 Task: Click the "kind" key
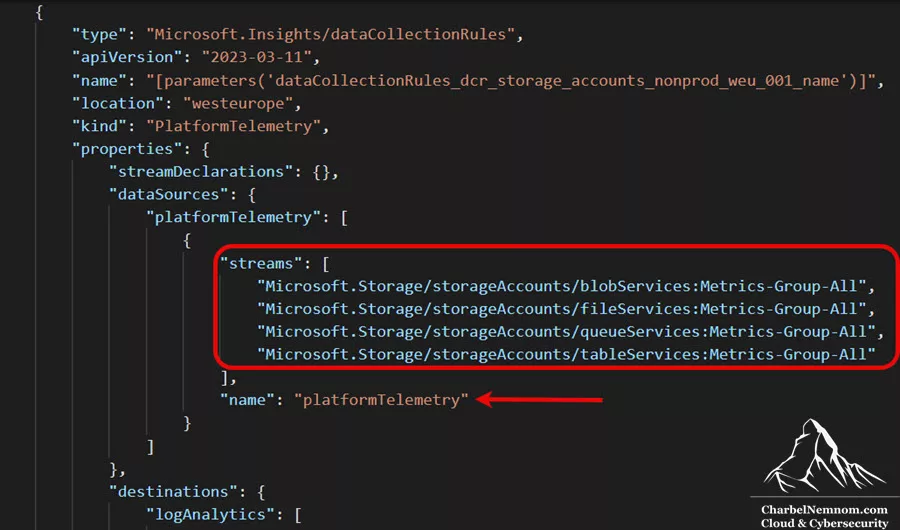[99, 126]
